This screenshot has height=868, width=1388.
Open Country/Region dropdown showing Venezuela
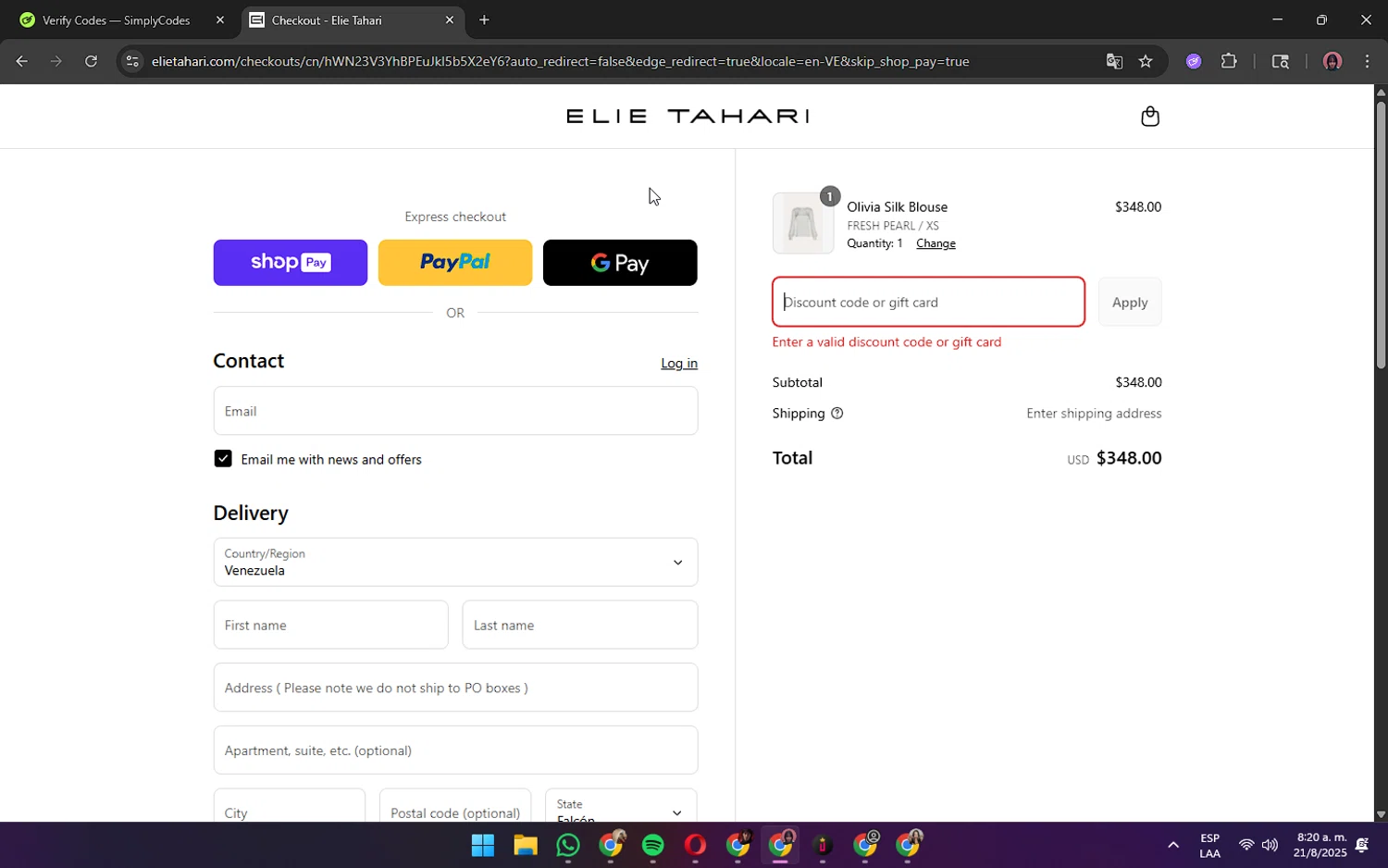[455, 562]
